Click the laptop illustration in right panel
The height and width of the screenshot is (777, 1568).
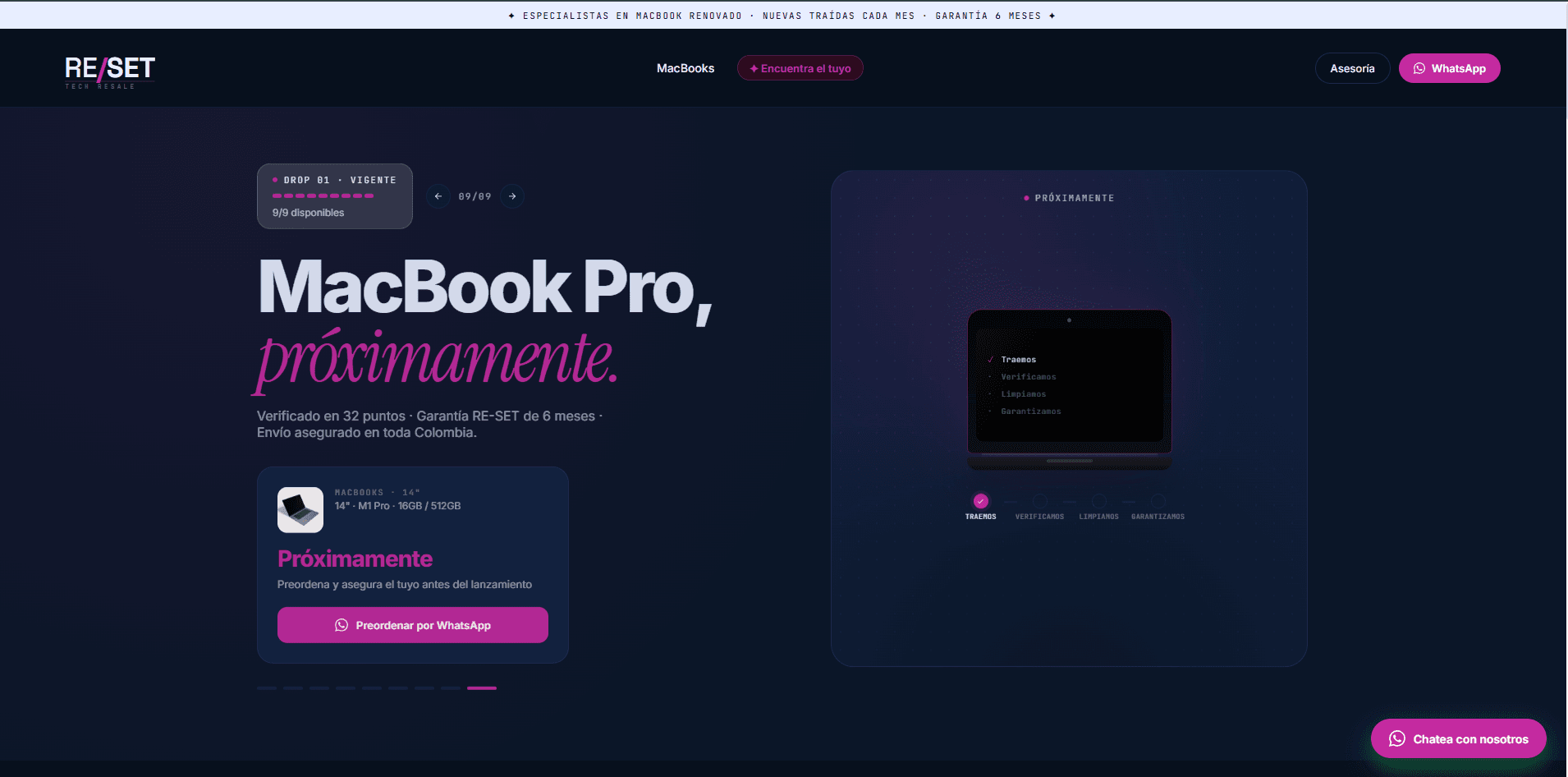click(1070, 389)
